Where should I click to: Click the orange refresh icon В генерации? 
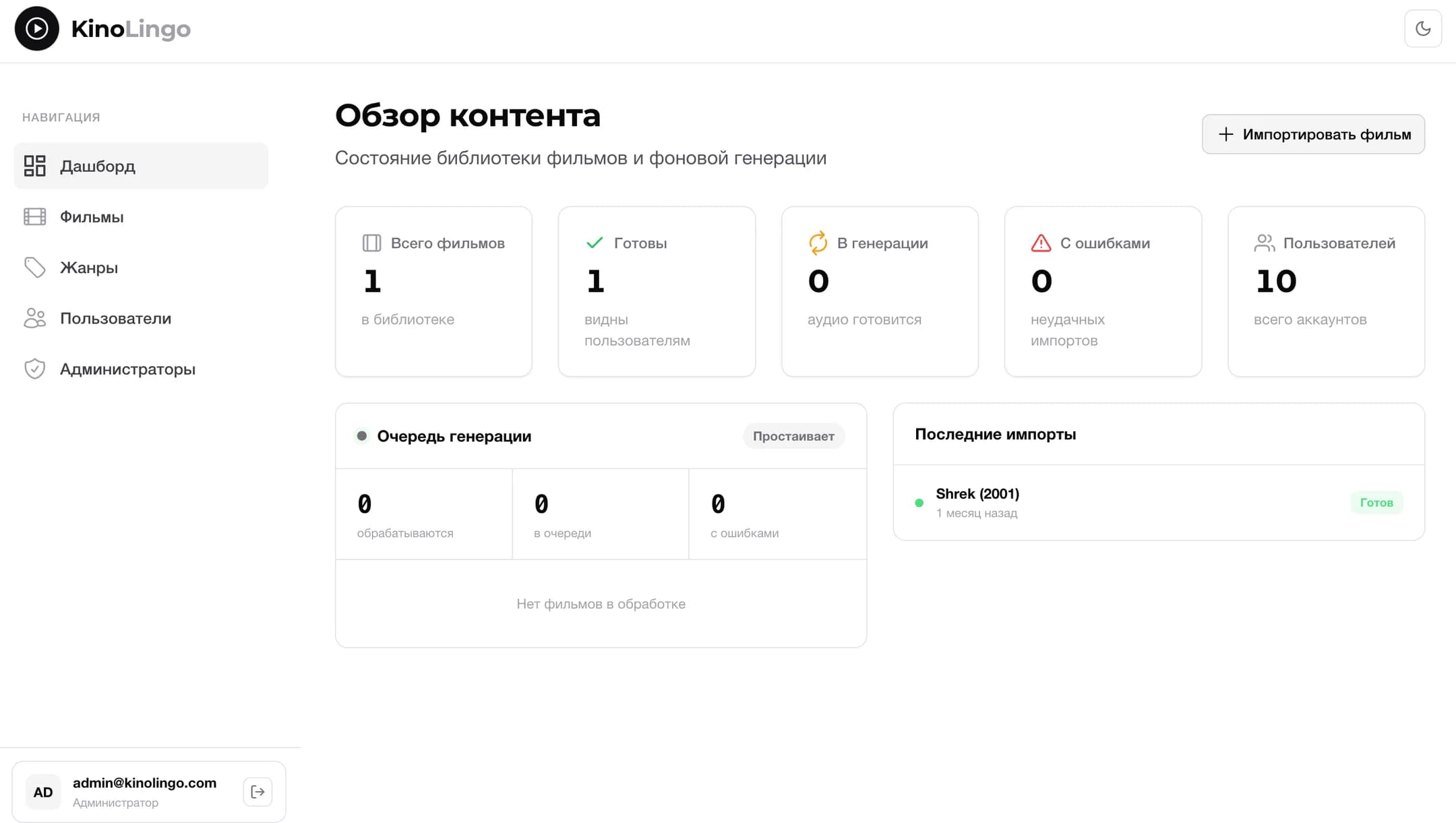[818, 243]
